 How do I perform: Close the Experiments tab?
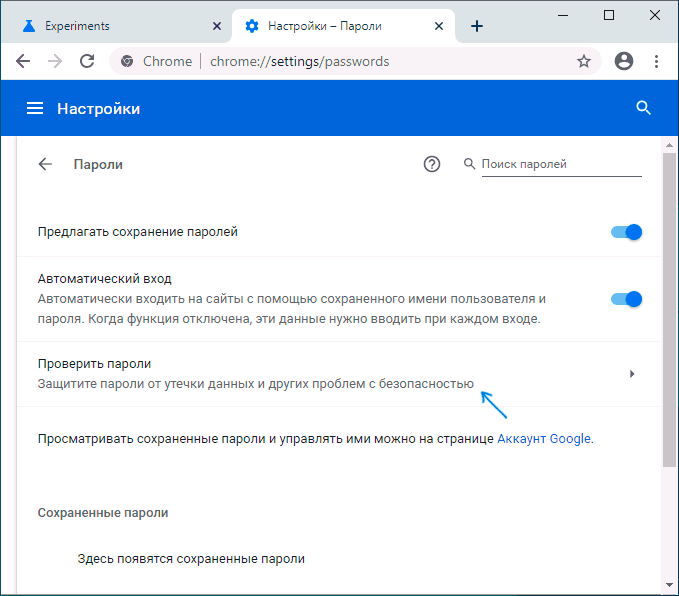(217, 26)
